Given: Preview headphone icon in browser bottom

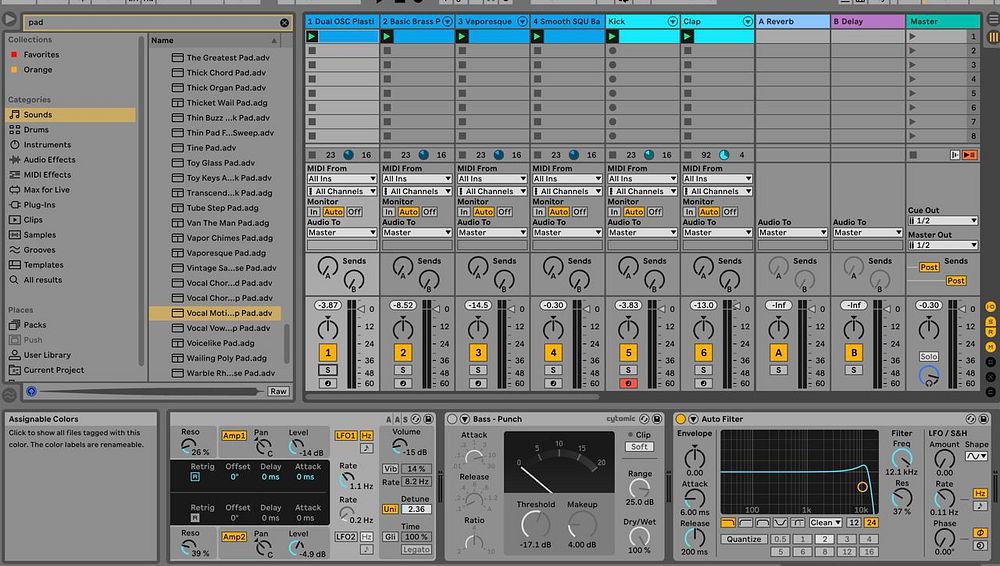Looking at the screenshot, I should point(31,391).
